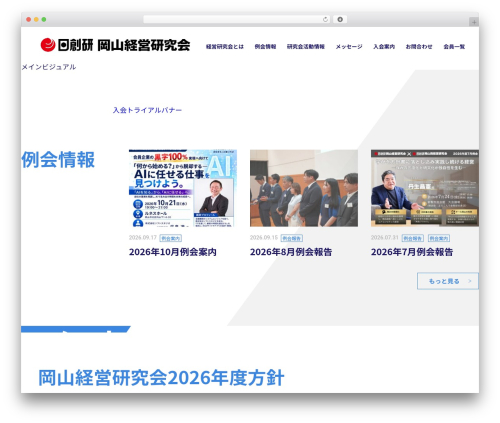Image resolution: width=500 pixels, height=423 pixels.
Task: Open the AIに任せる仕事 event thumbnail
Action: [183, 188]
